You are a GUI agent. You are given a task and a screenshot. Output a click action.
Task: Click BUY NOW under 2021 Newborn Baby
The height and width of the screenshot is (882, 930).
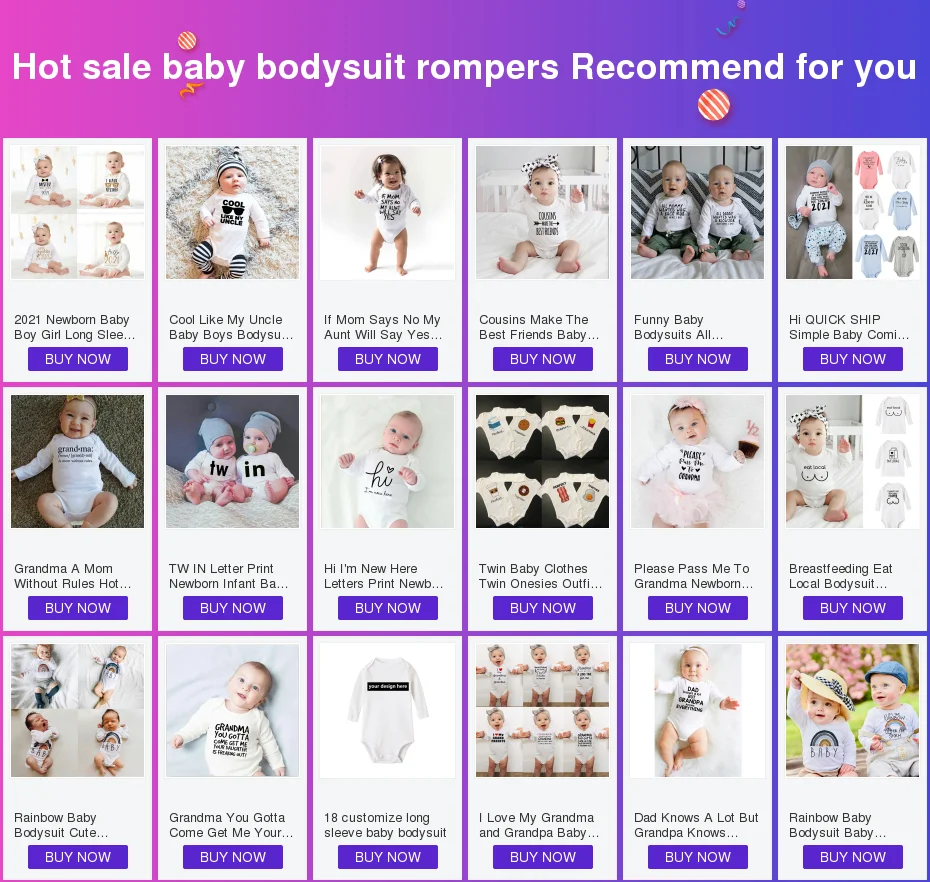pyautogui.click(x=78, y=359)
